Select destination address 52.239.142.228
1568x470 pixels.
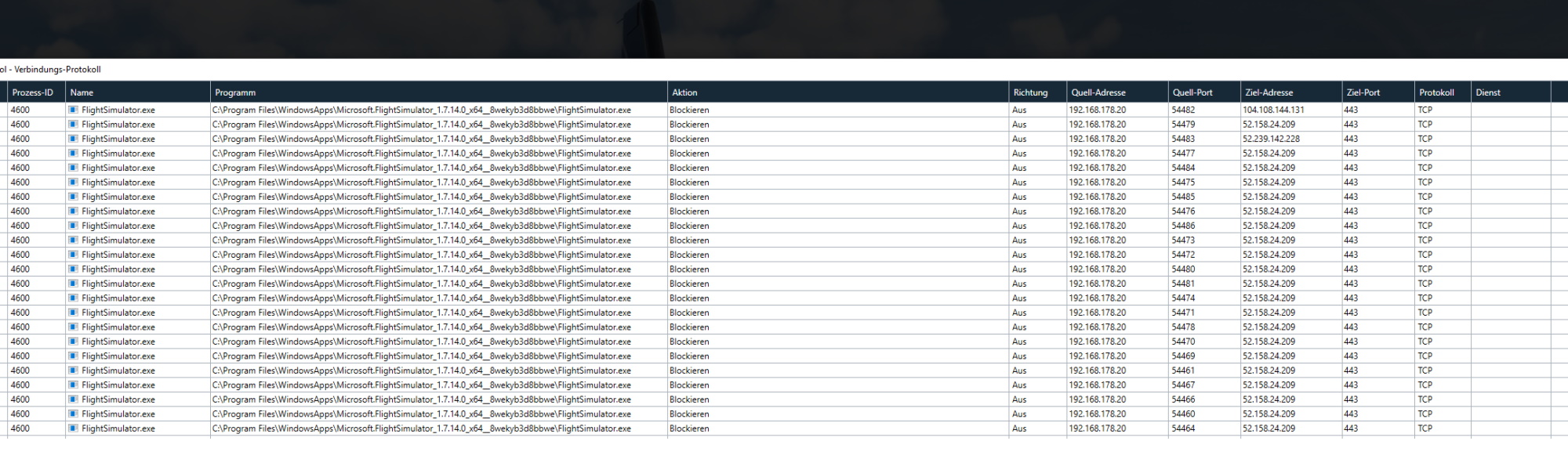1271,139
